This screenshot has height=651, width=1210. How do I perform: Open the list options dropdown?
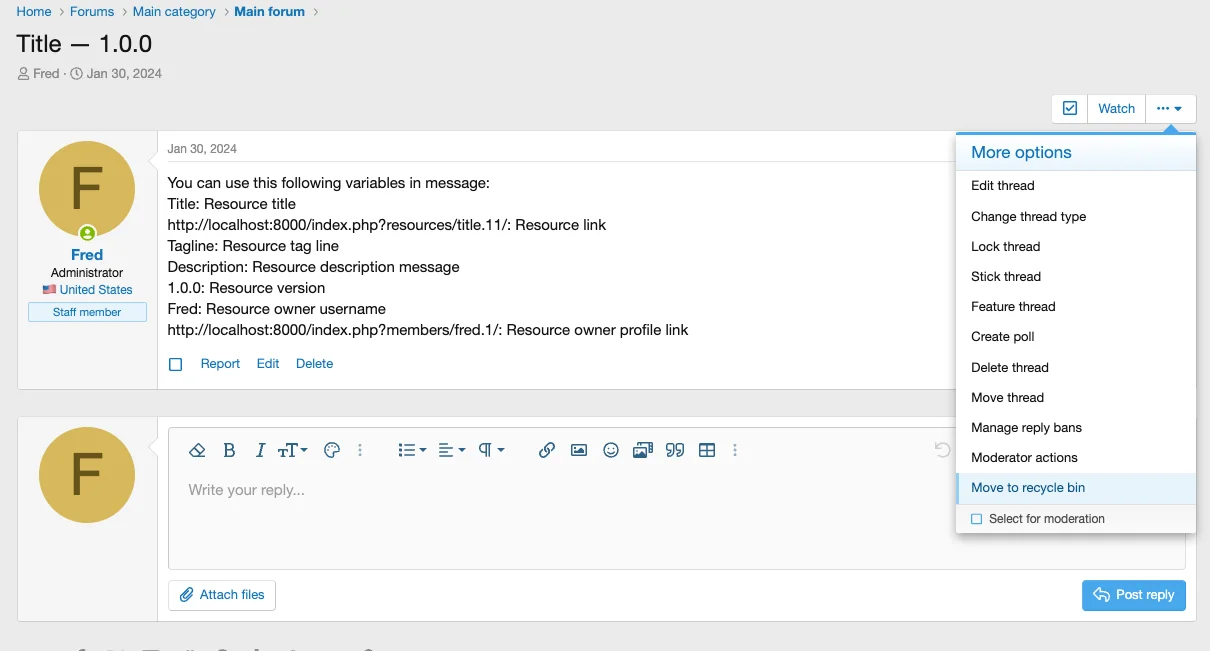412,451
